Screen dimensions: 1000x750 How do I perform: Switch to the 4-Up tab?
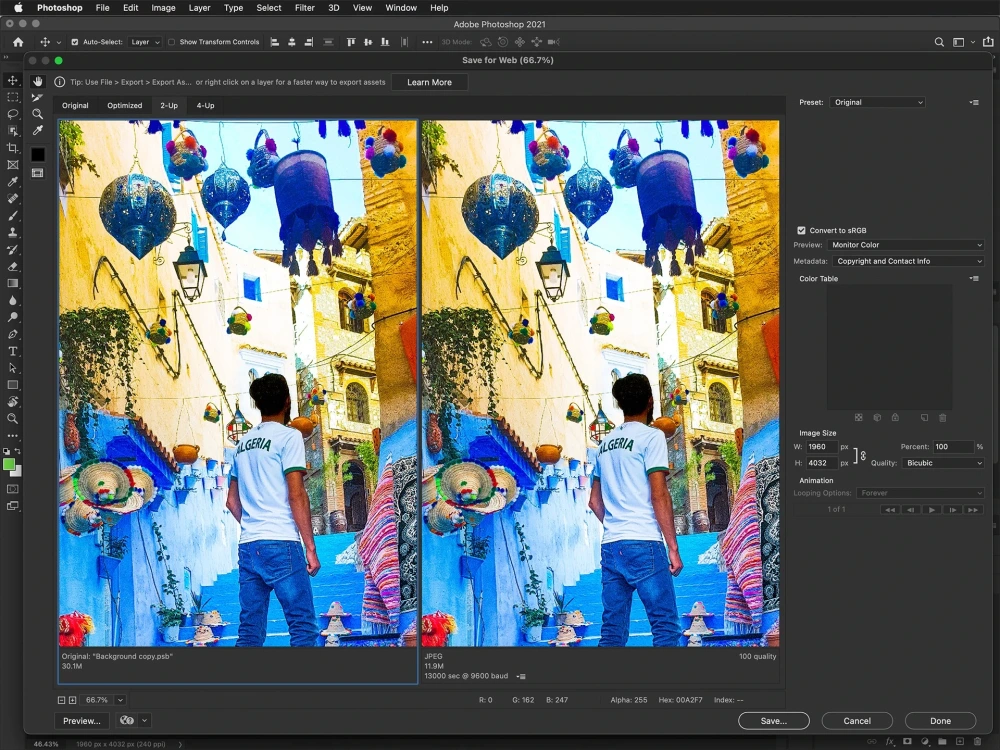(x=205, y=106)
